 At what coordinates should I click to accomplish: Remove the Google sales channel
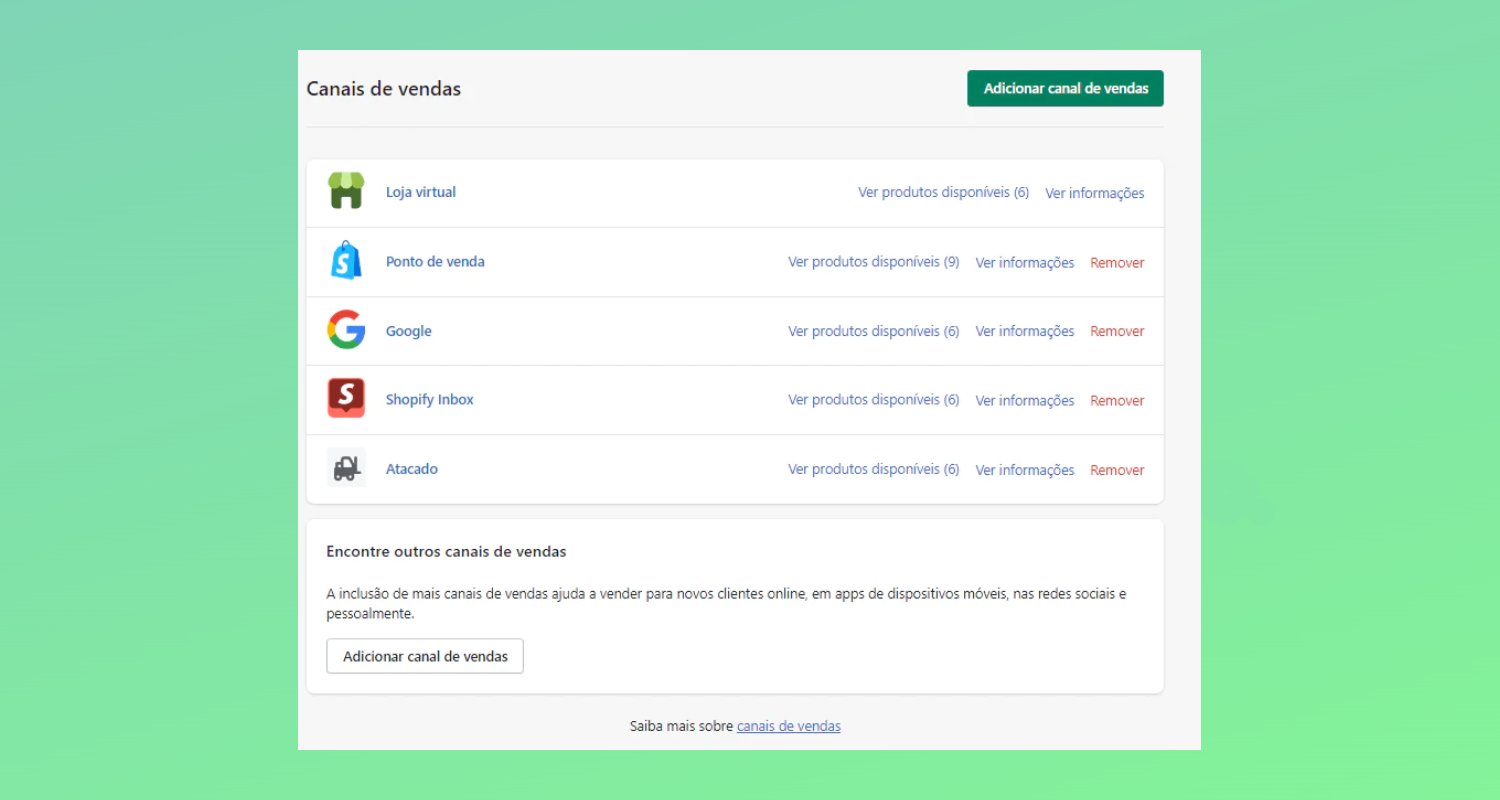click(1117, 331)
